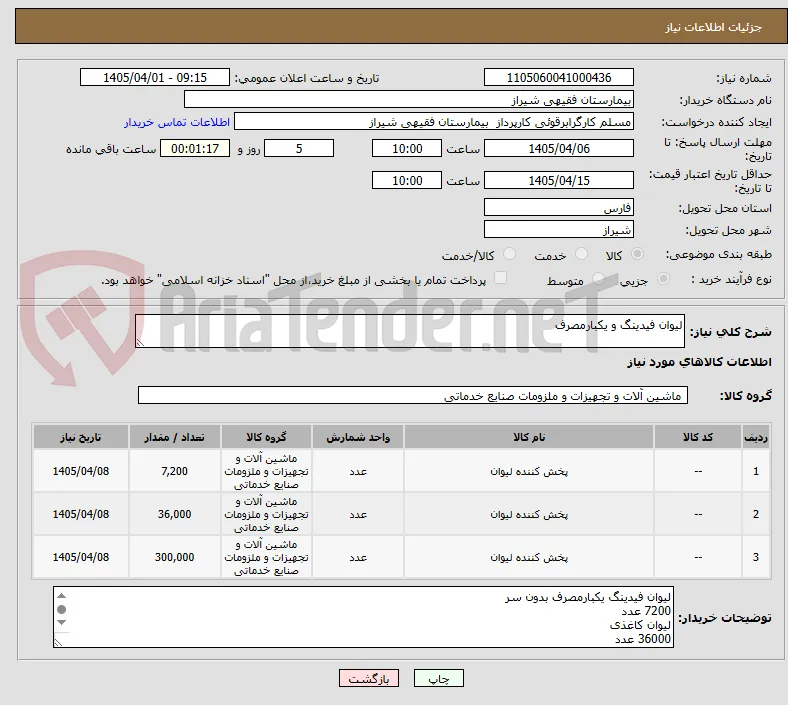Click the توضیحات خریدار text area

(x=363, y=617)
